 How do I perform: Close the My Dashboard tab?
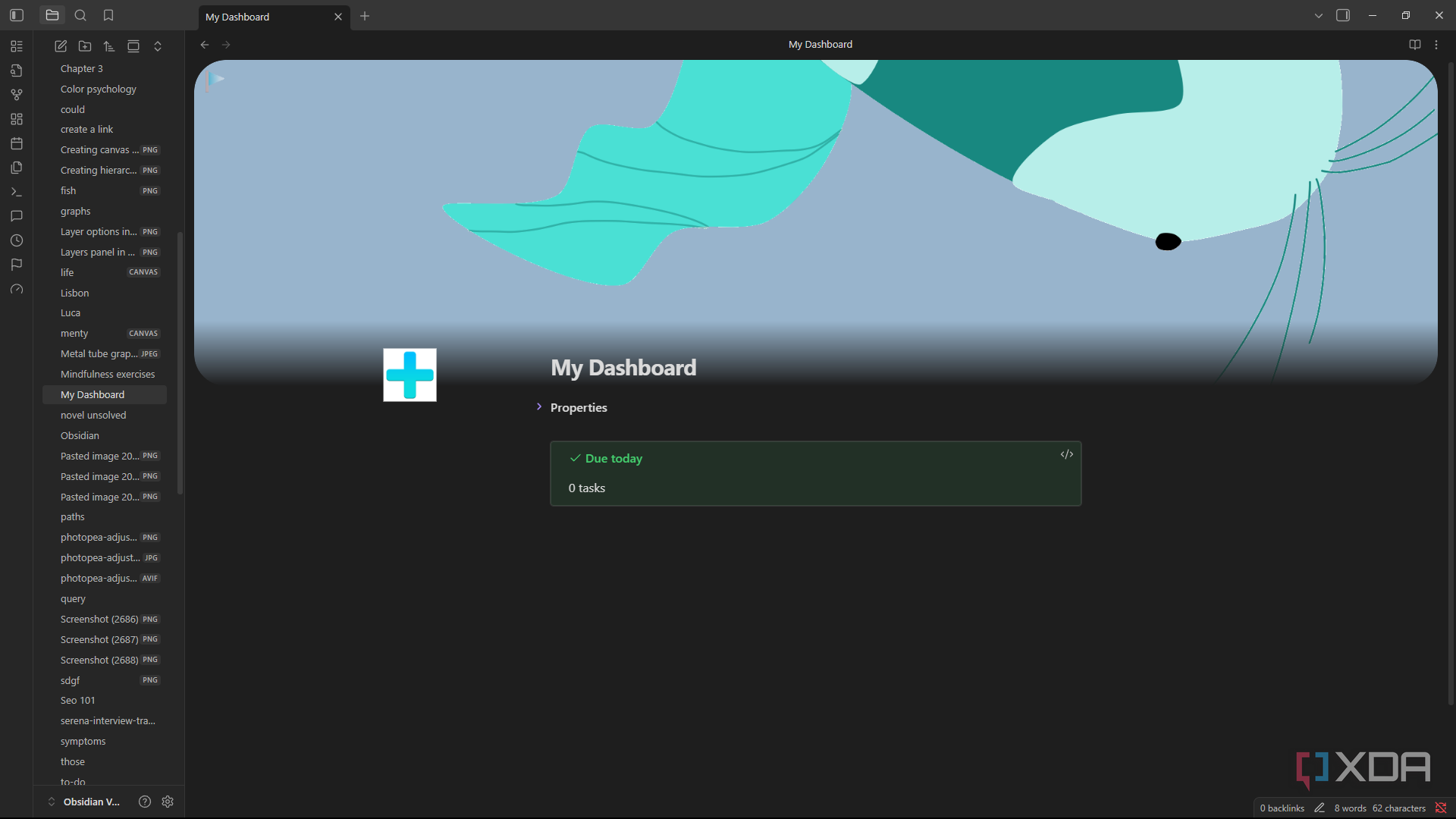coord(338,17)
